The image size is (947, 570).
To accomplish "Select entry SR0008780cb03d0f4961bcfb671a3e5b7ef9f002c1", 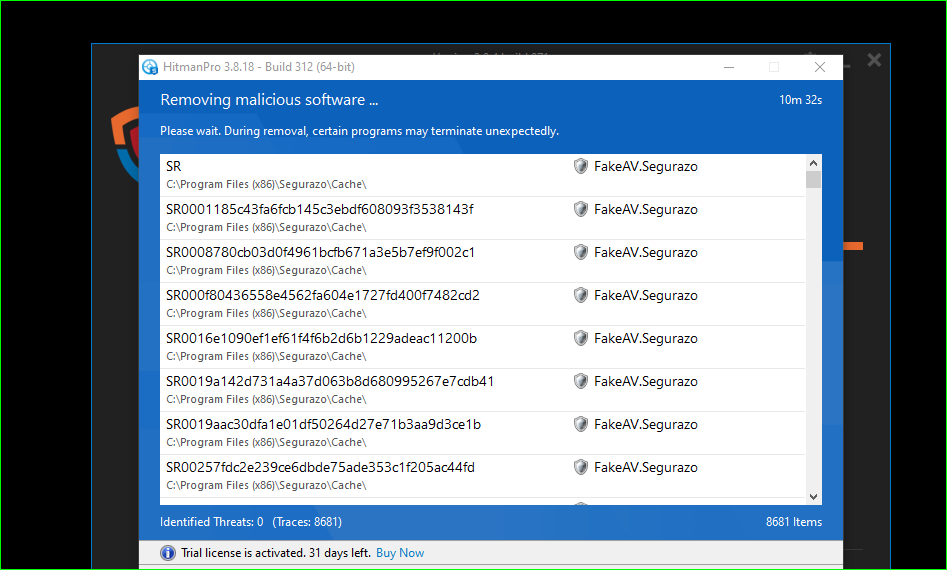I will click(483, 261).
